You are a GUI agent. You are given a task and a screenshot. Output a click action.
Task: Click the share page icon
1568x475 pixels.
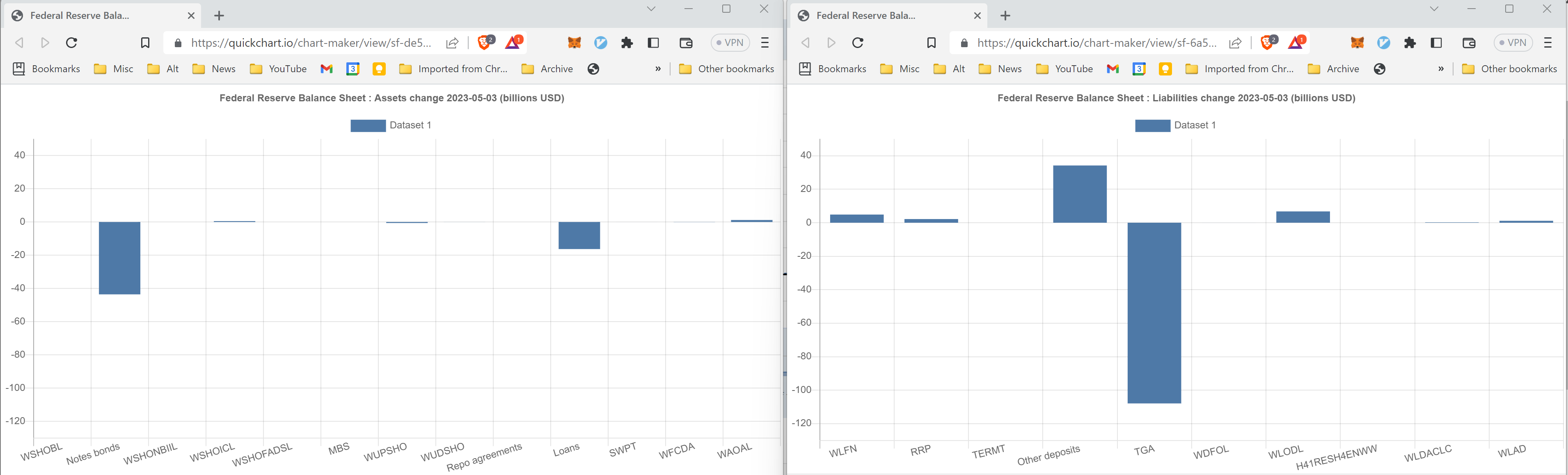point(451,43)
